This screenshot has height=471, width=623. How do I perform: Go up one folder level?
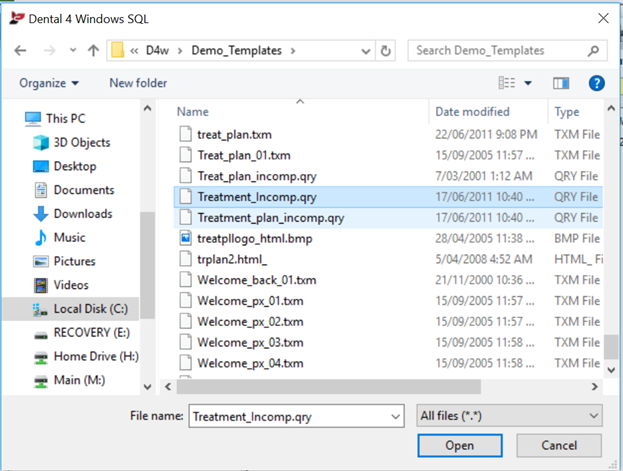point(93,50)
